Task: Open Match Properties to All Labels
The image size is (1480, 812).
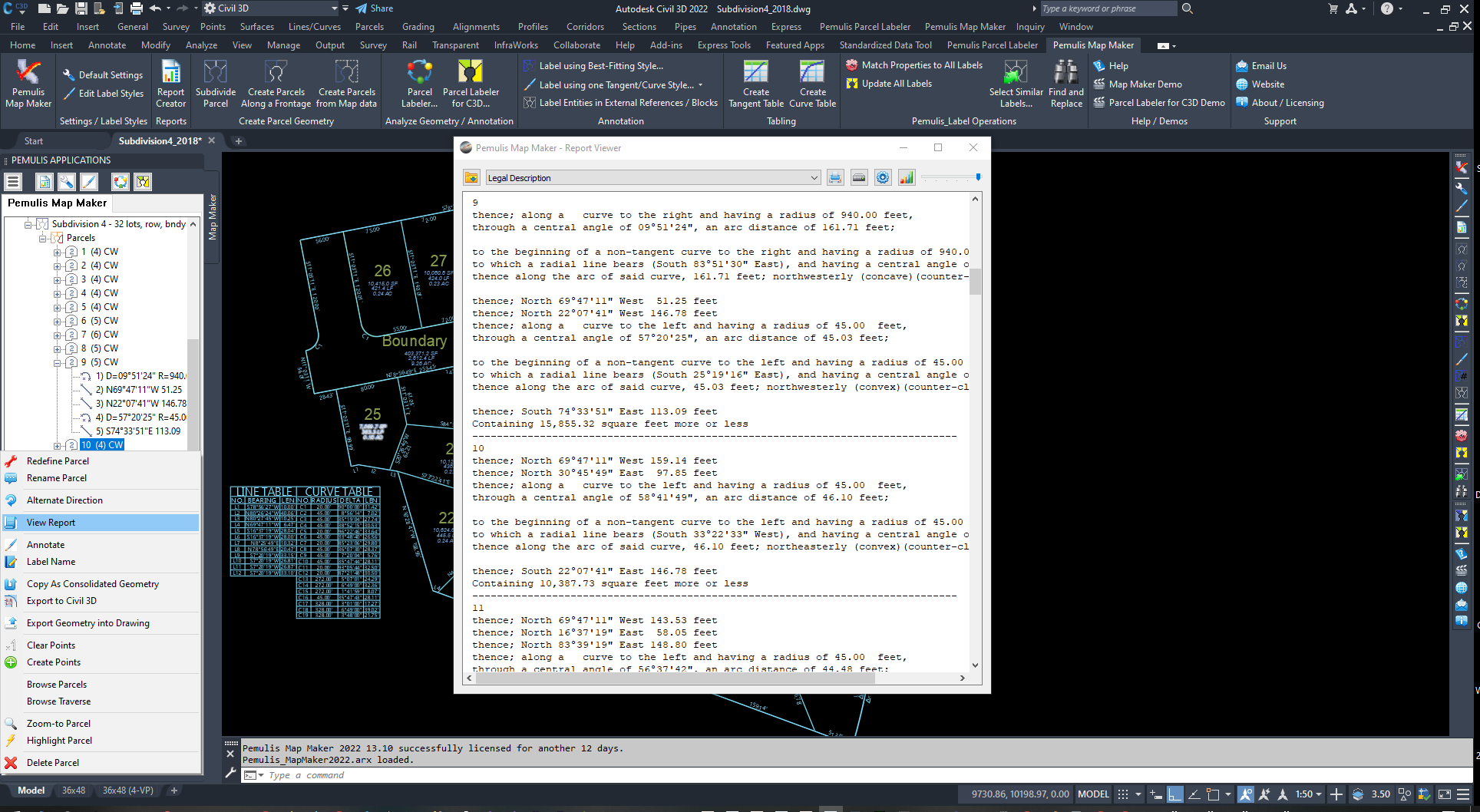Action: point(914,65)
